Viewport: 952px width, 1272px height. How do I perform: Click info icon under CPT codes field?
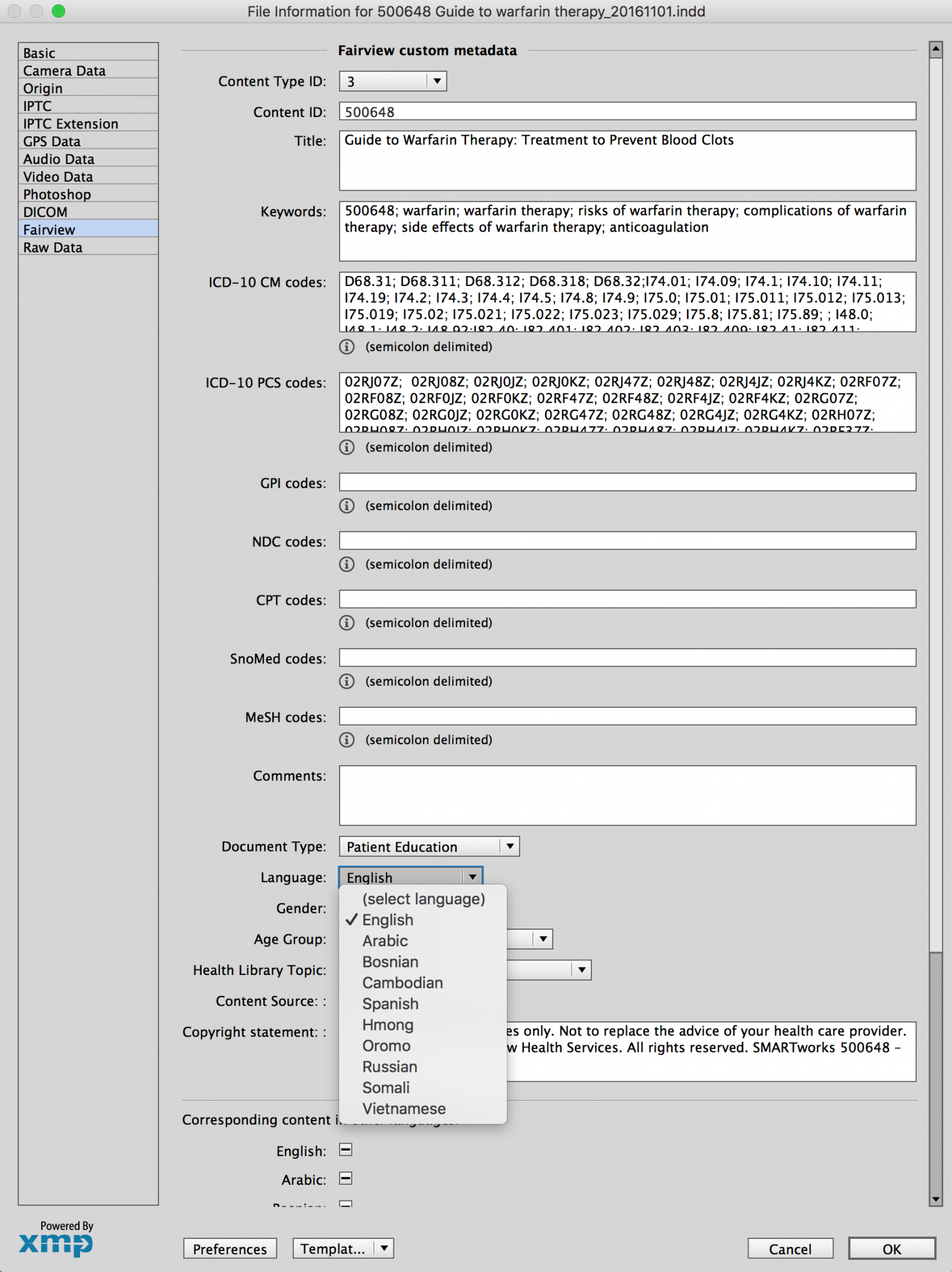coord(347,623)
